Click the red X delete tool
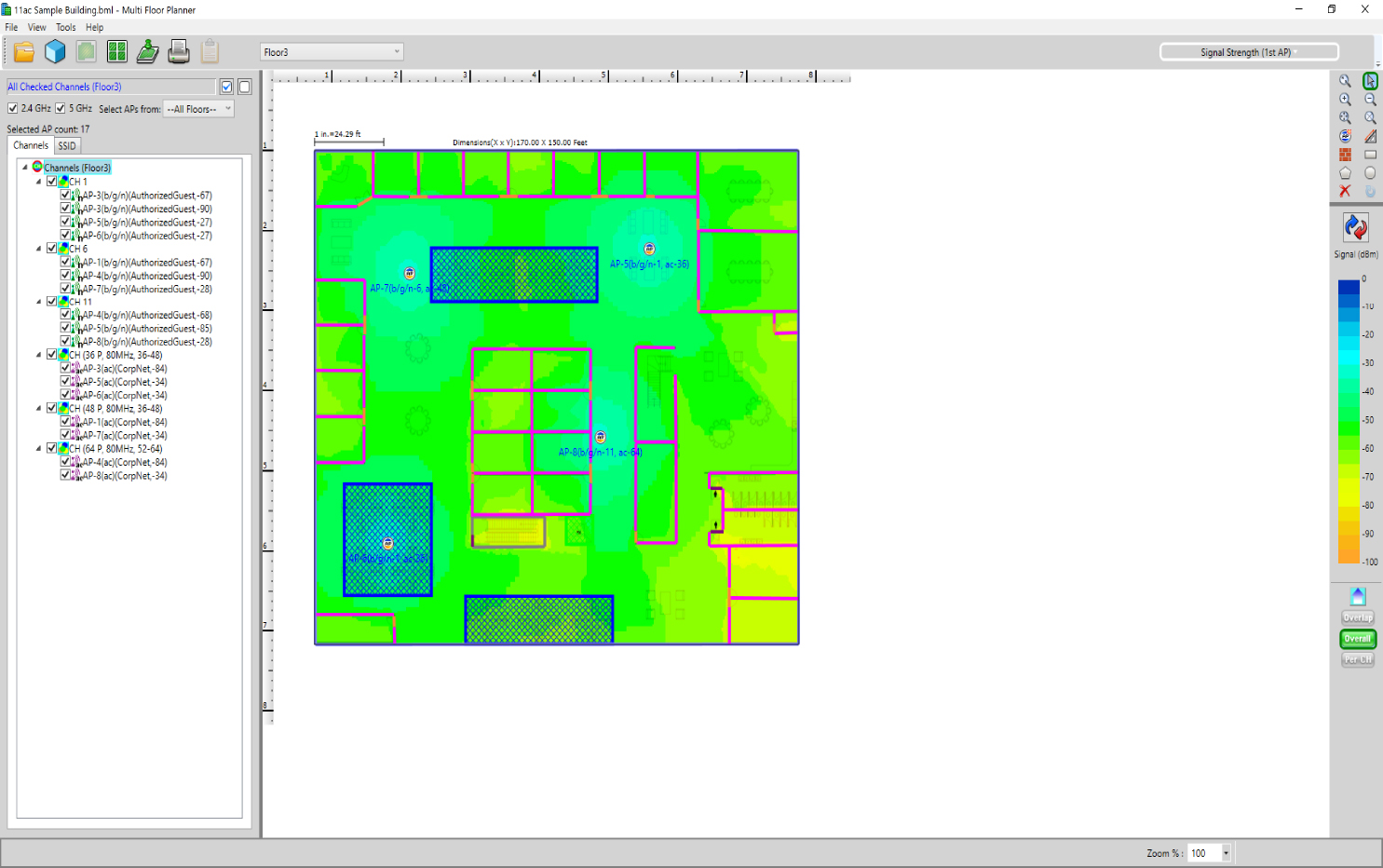Screen dimensions: 1383x868 click(x=1345, y=192)
